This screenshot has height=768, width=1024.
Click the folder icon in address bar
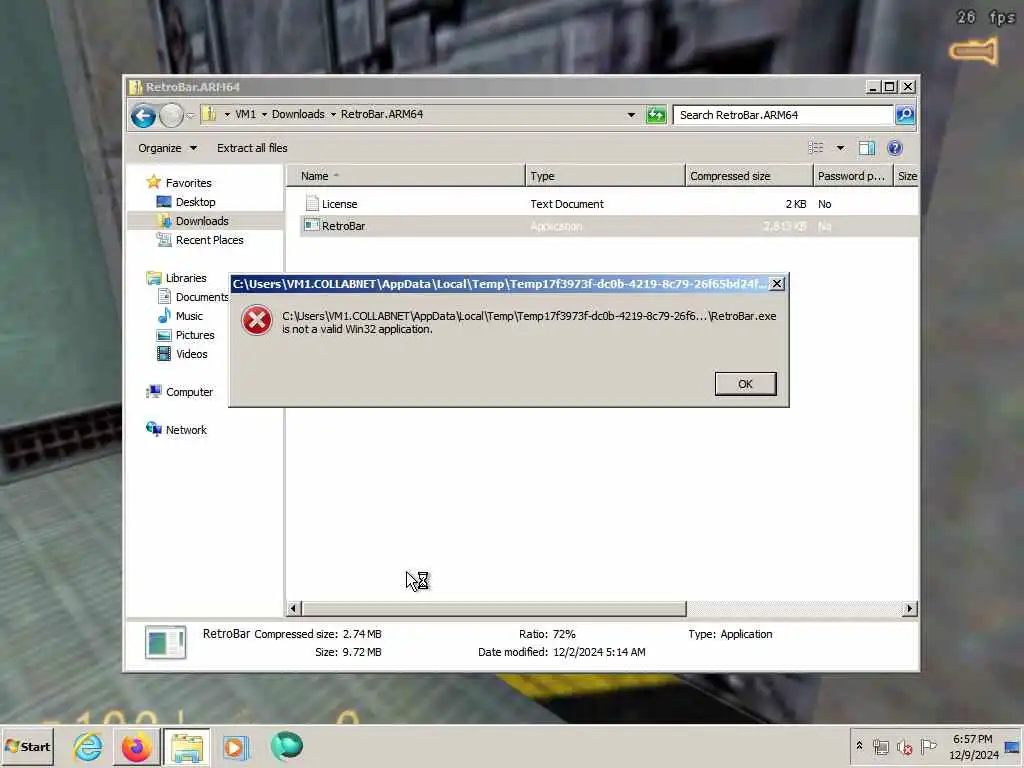click(208, 114)
